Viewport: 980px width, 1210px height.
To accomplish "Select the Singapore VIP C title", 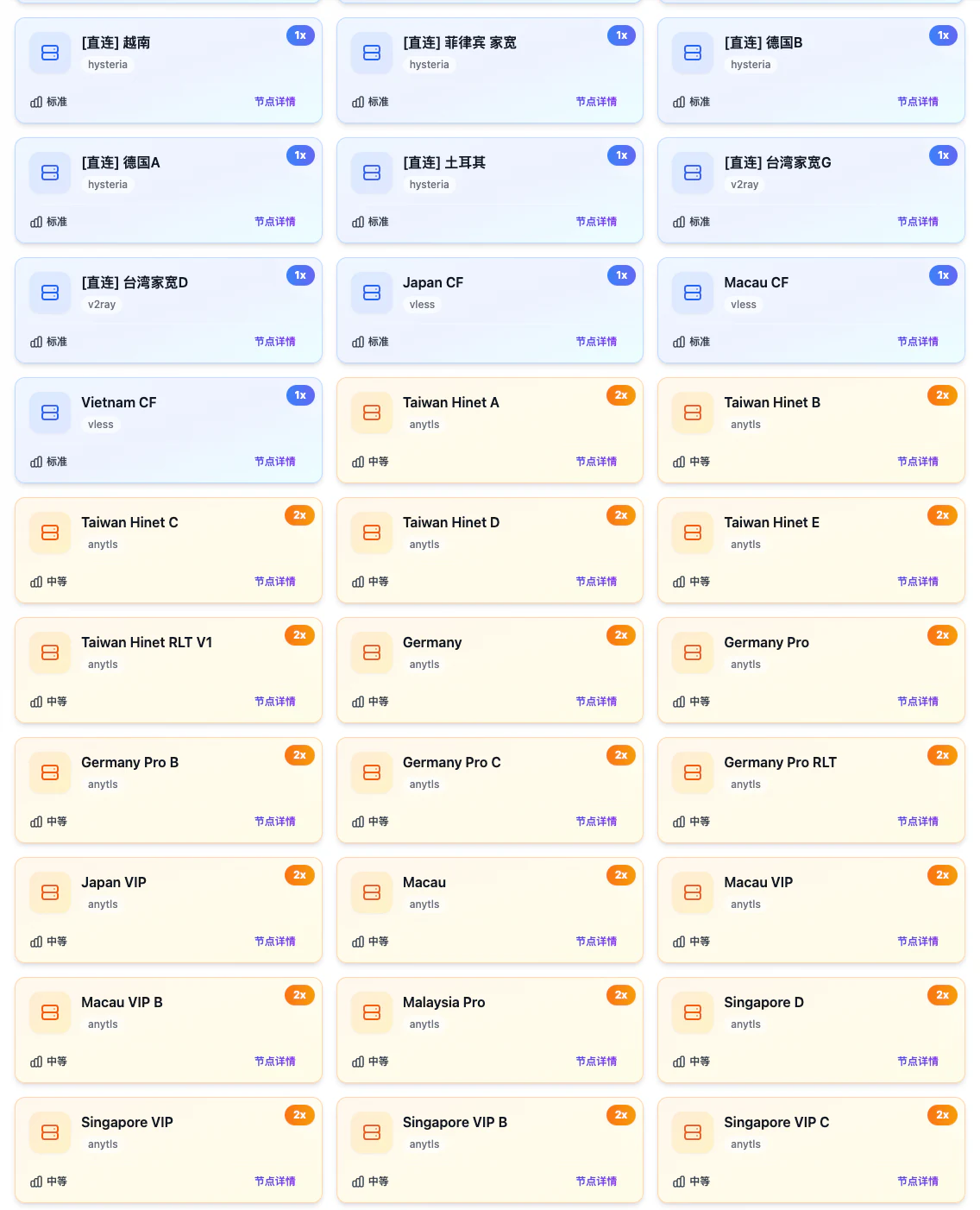I will pos(776,1122).
